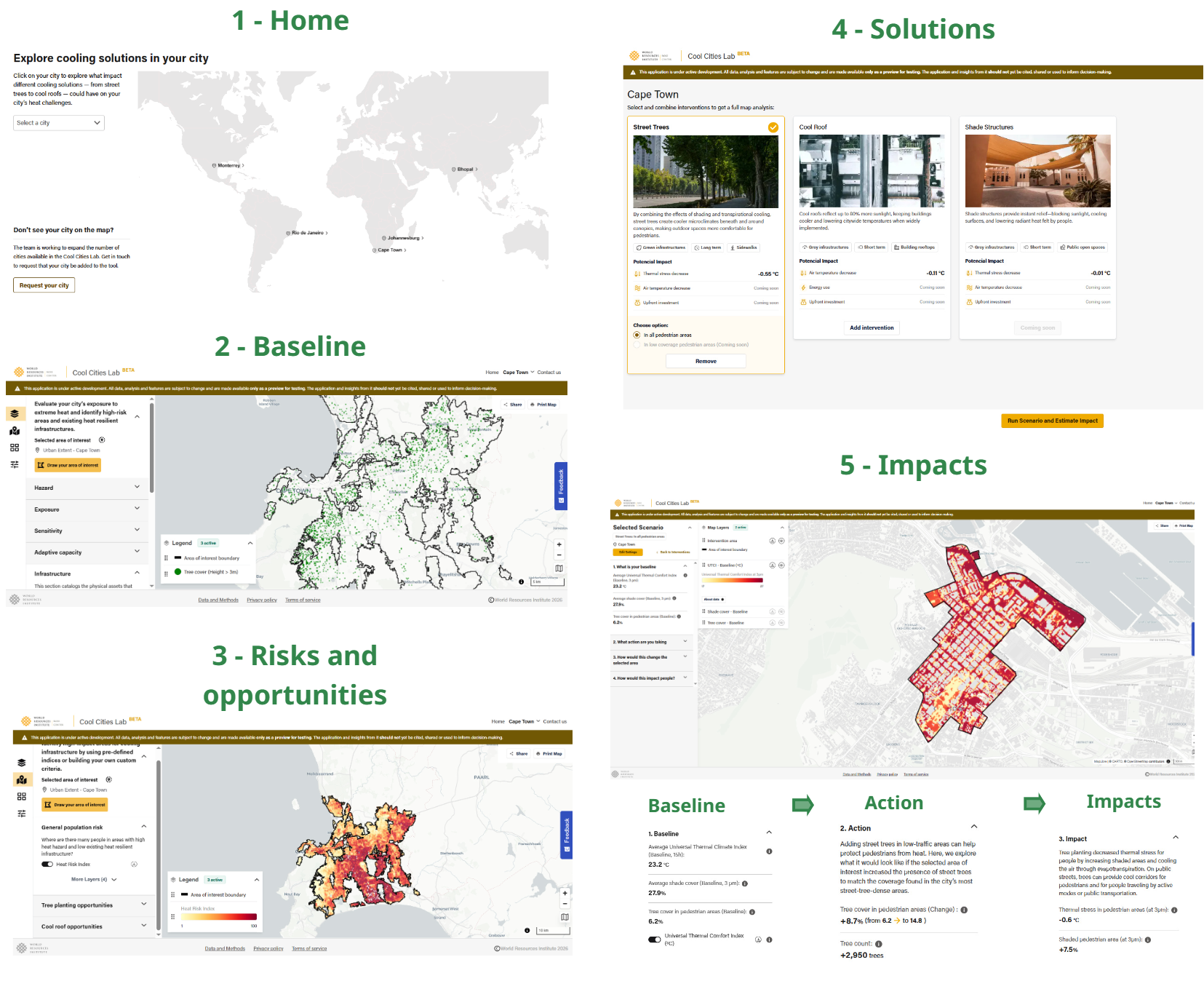Zoom in on the Risks screen map
Image resolution: width=1204 pixels, height=989 pixels.
tap(565, 892)
